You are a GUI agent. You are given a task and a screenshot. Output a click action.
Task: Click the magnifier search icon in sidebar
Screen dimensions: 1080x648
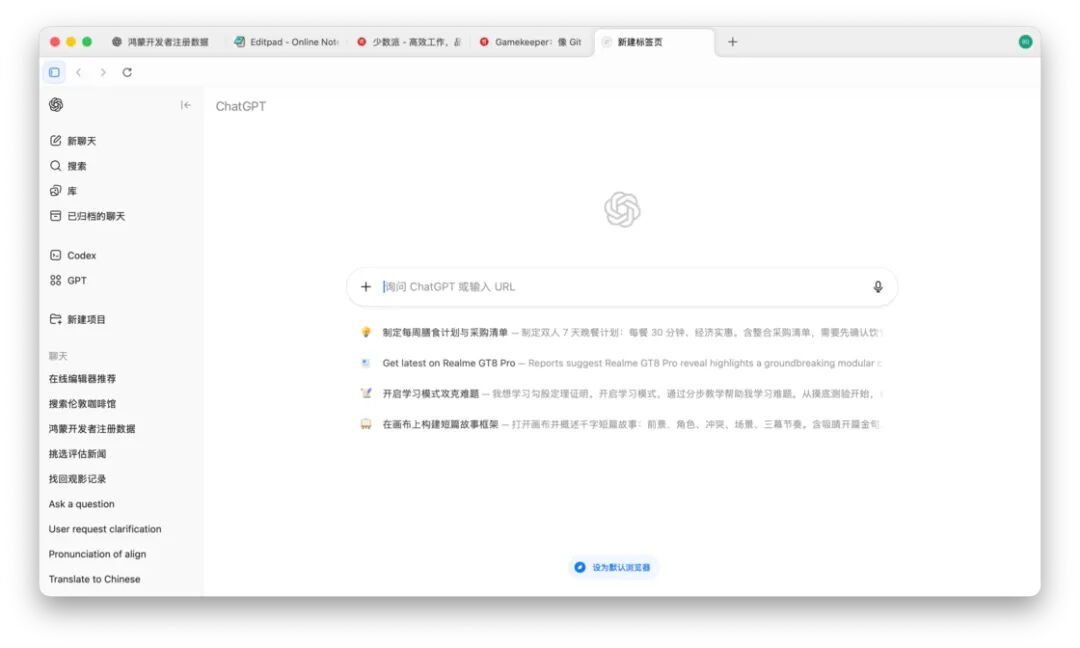pos(56,166)
